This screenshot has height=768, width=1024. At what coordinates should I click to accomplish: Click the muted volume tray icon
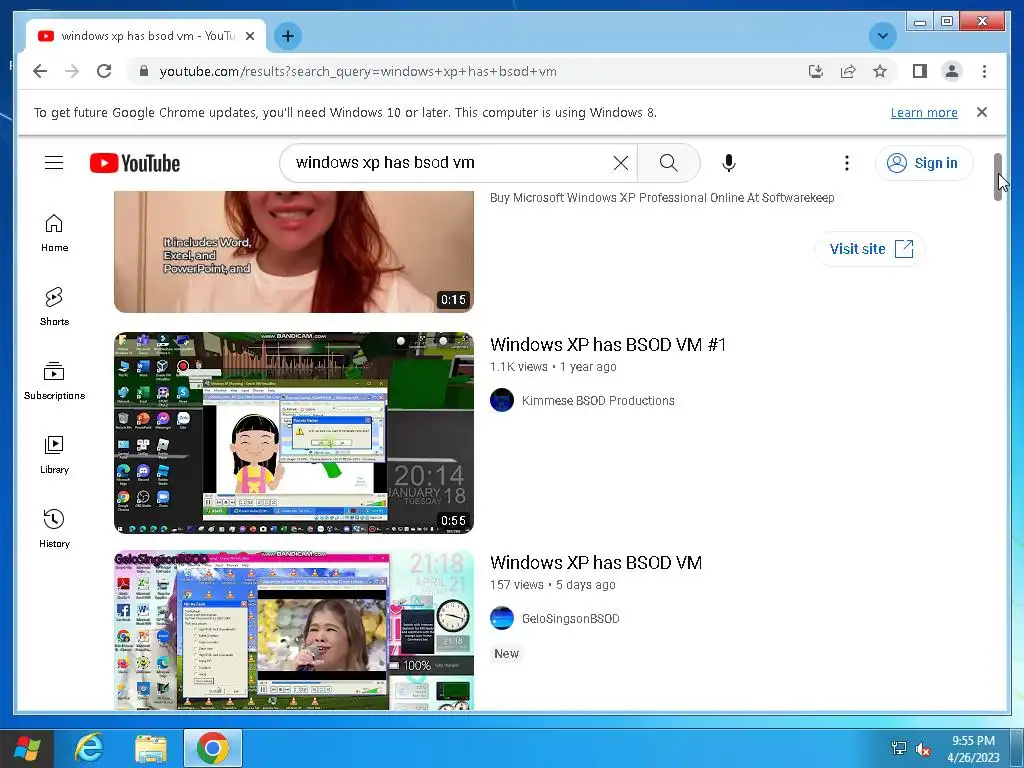pos(923,748)
